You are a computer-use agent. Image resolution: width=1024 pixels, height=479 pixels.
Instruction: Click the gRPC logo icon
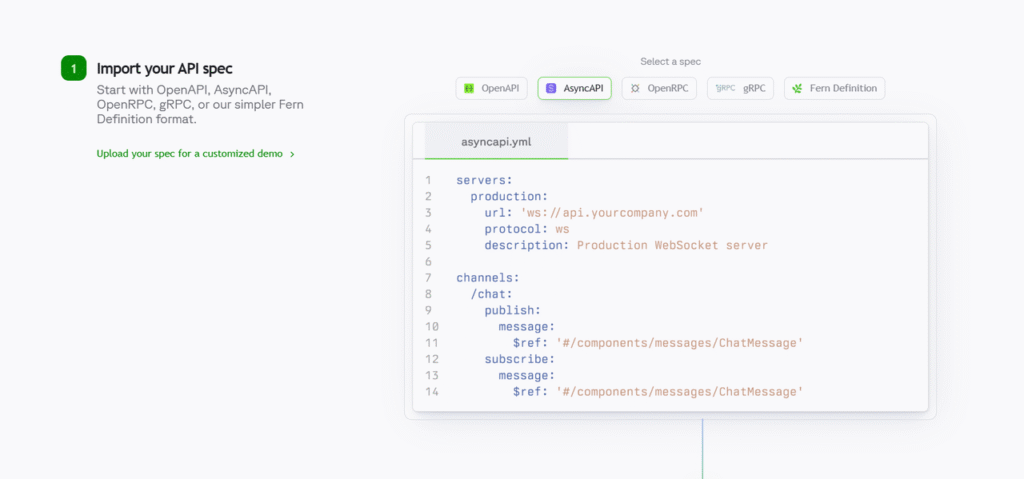(724, 89)
